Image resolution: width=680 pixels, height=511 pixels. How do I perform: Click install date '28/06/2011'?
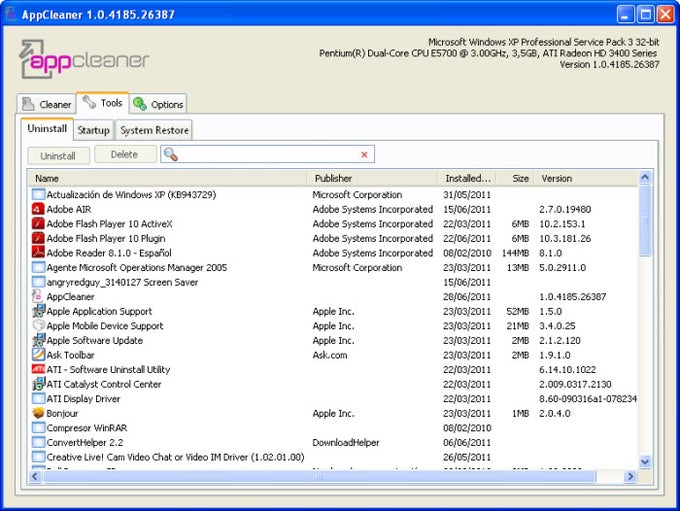tap(467, 297)
